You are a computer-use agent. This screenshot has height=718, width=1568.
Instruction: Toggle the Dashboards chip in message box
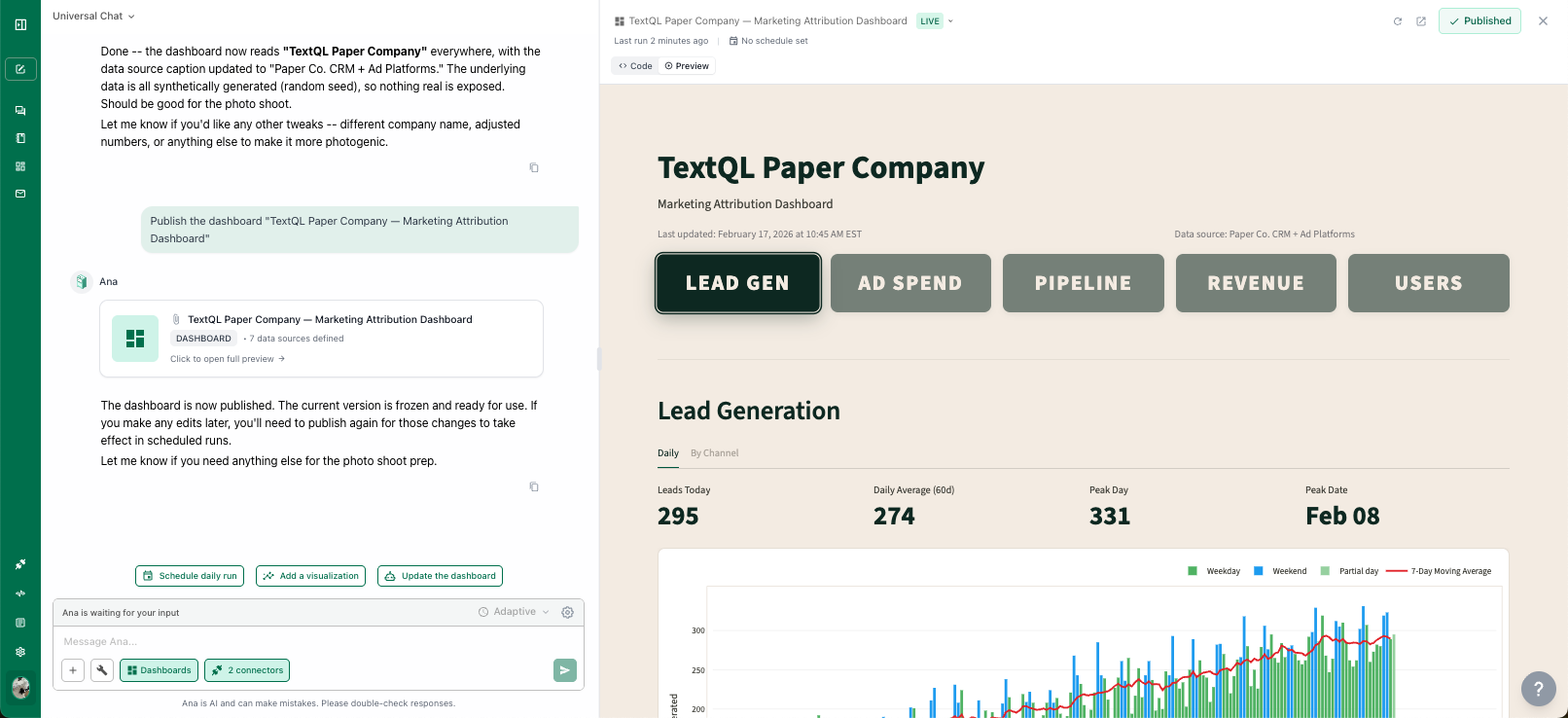pyautogui.click(x=159, y=670)
